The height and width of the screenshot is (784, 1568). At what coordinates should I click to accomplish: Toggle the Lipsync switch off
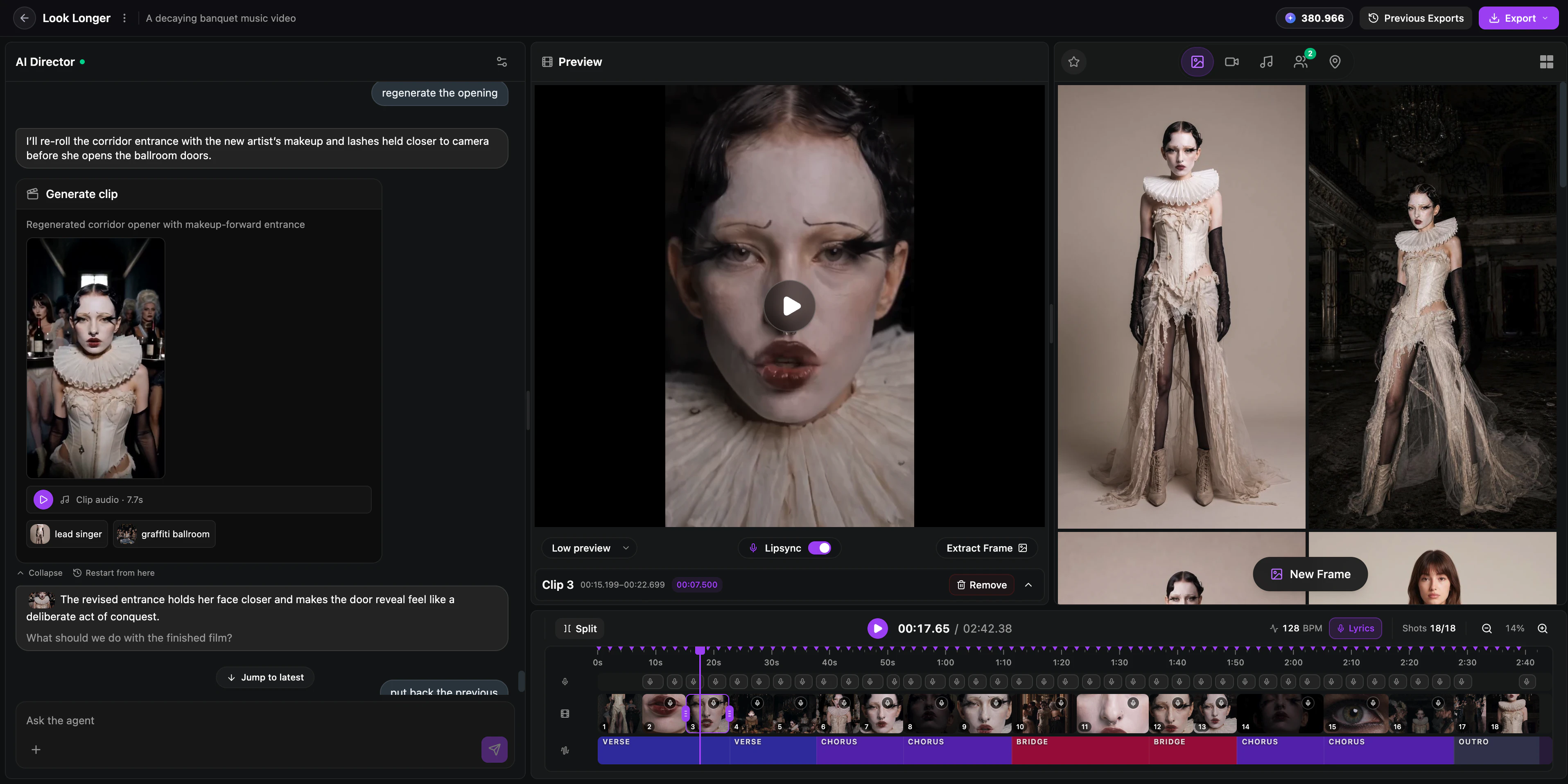click(x=819, y=548)
